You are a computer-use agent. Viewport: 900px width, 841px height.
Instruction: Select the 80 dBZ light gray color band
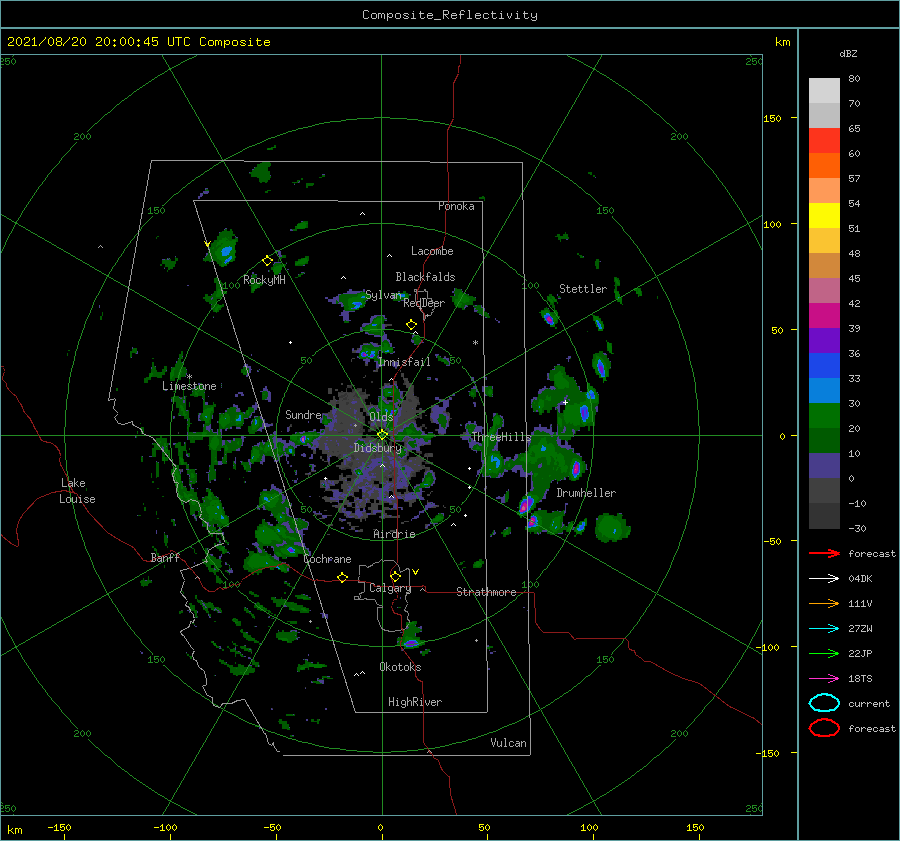point(824,90)
